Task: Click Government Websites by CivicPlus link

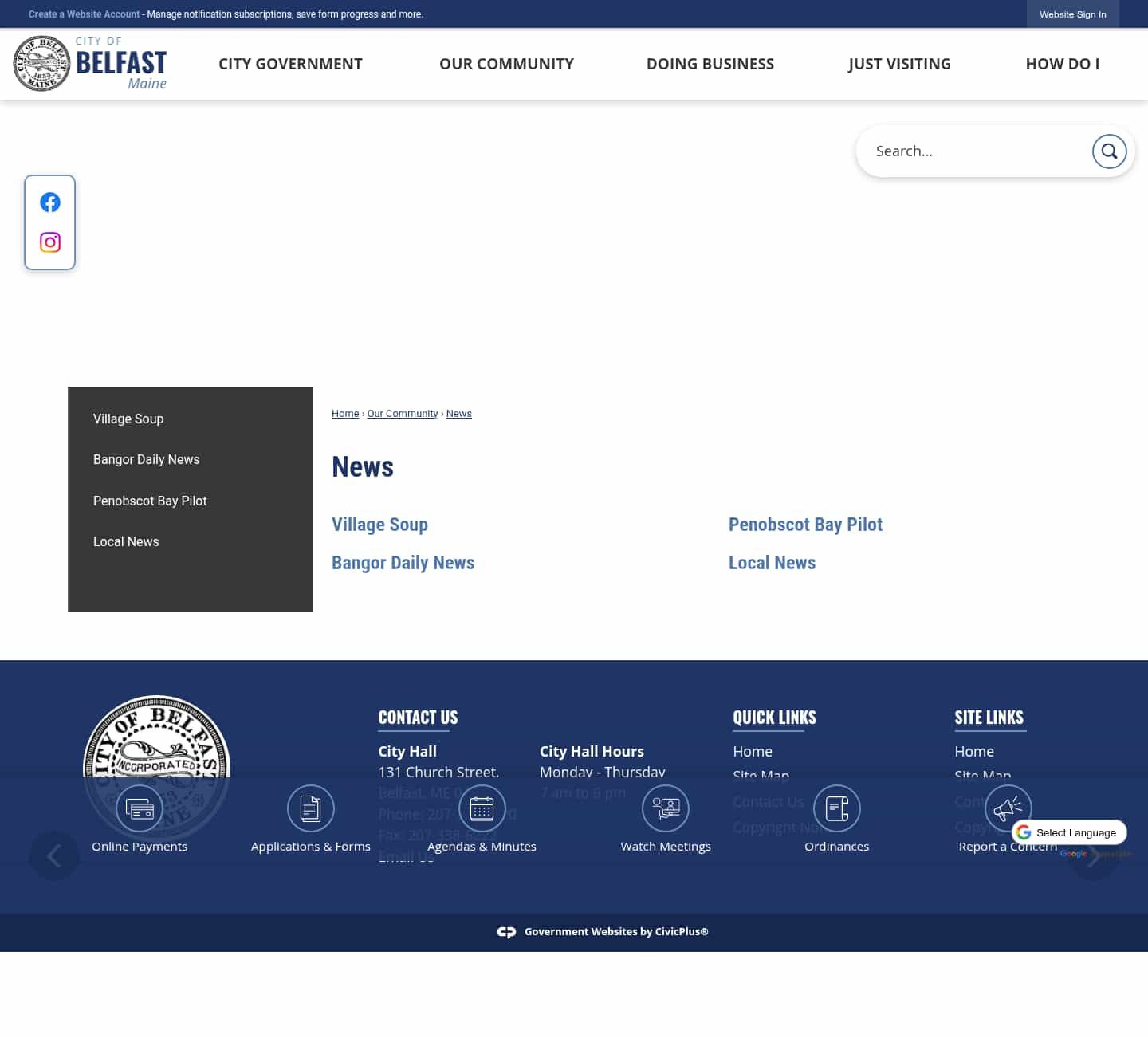Action: point(616,932)
